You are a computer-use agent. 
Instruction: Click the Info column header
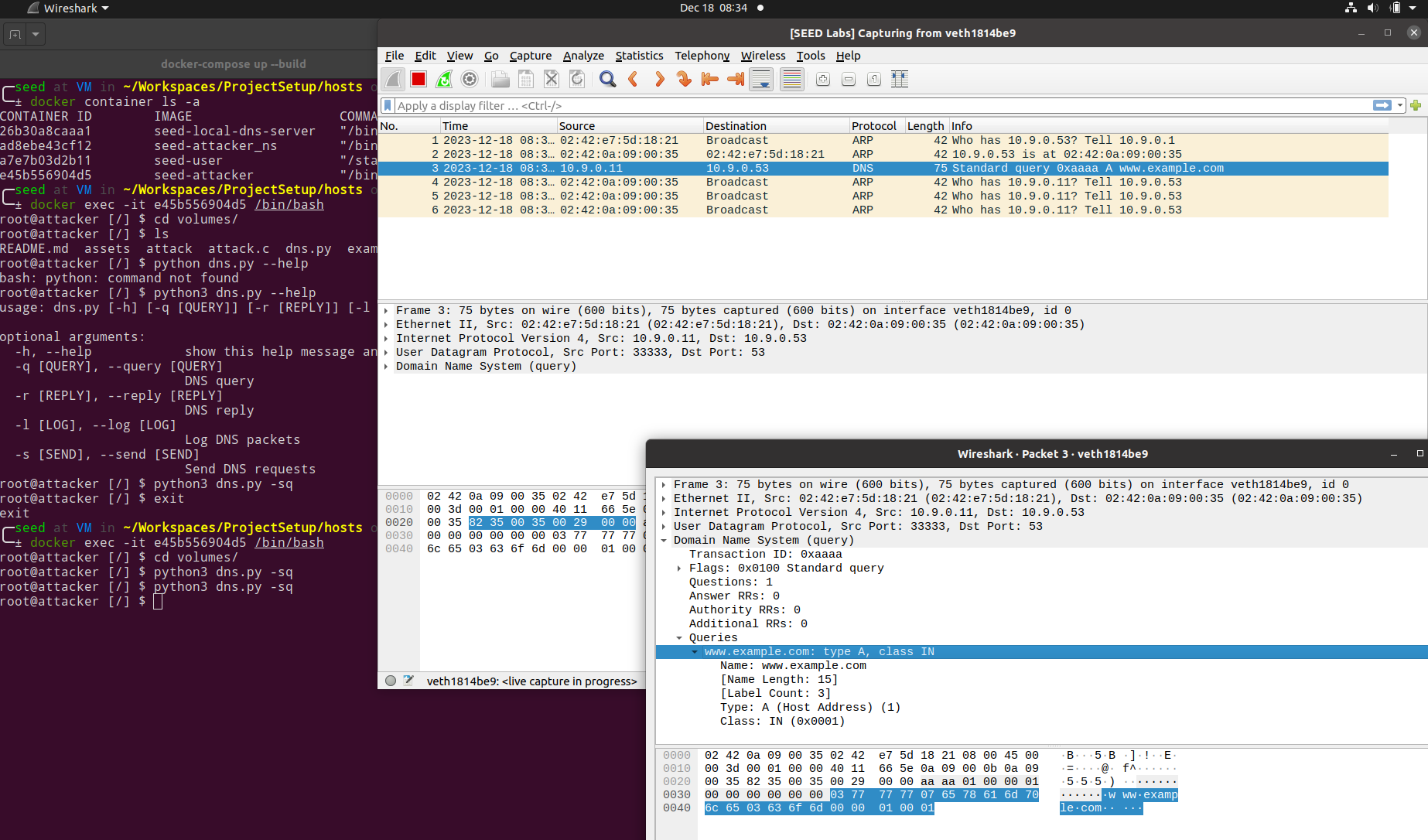[1168, 125]
